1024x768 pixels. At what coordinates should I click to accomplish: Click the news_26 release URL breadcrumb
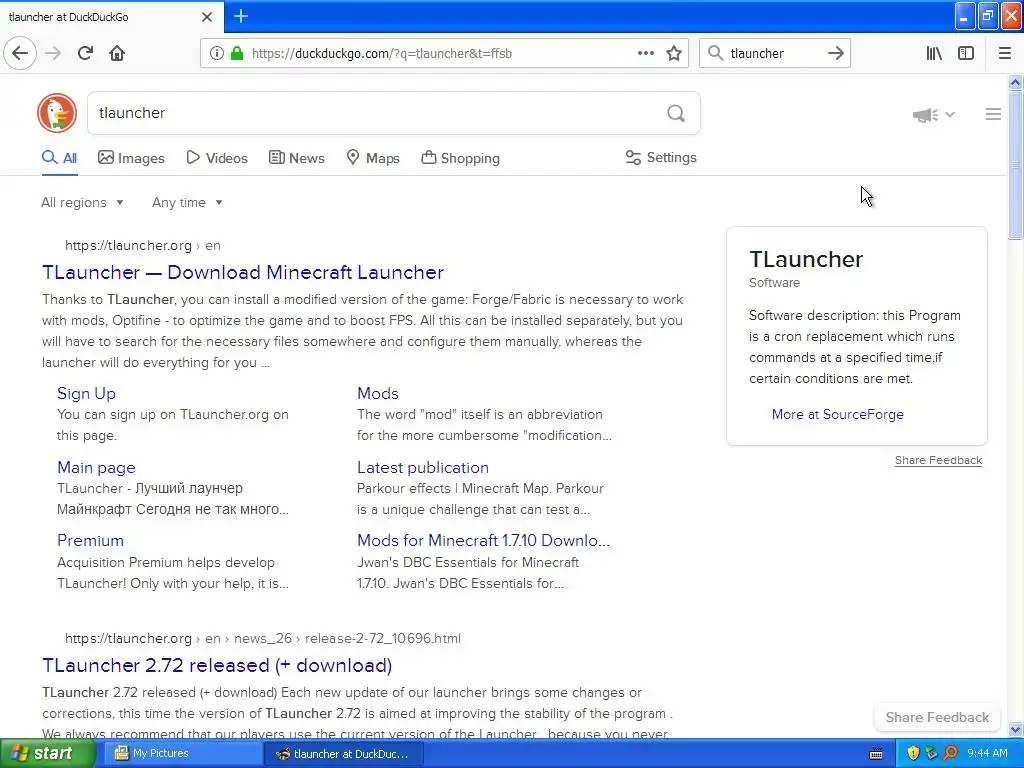click(263, 639)
